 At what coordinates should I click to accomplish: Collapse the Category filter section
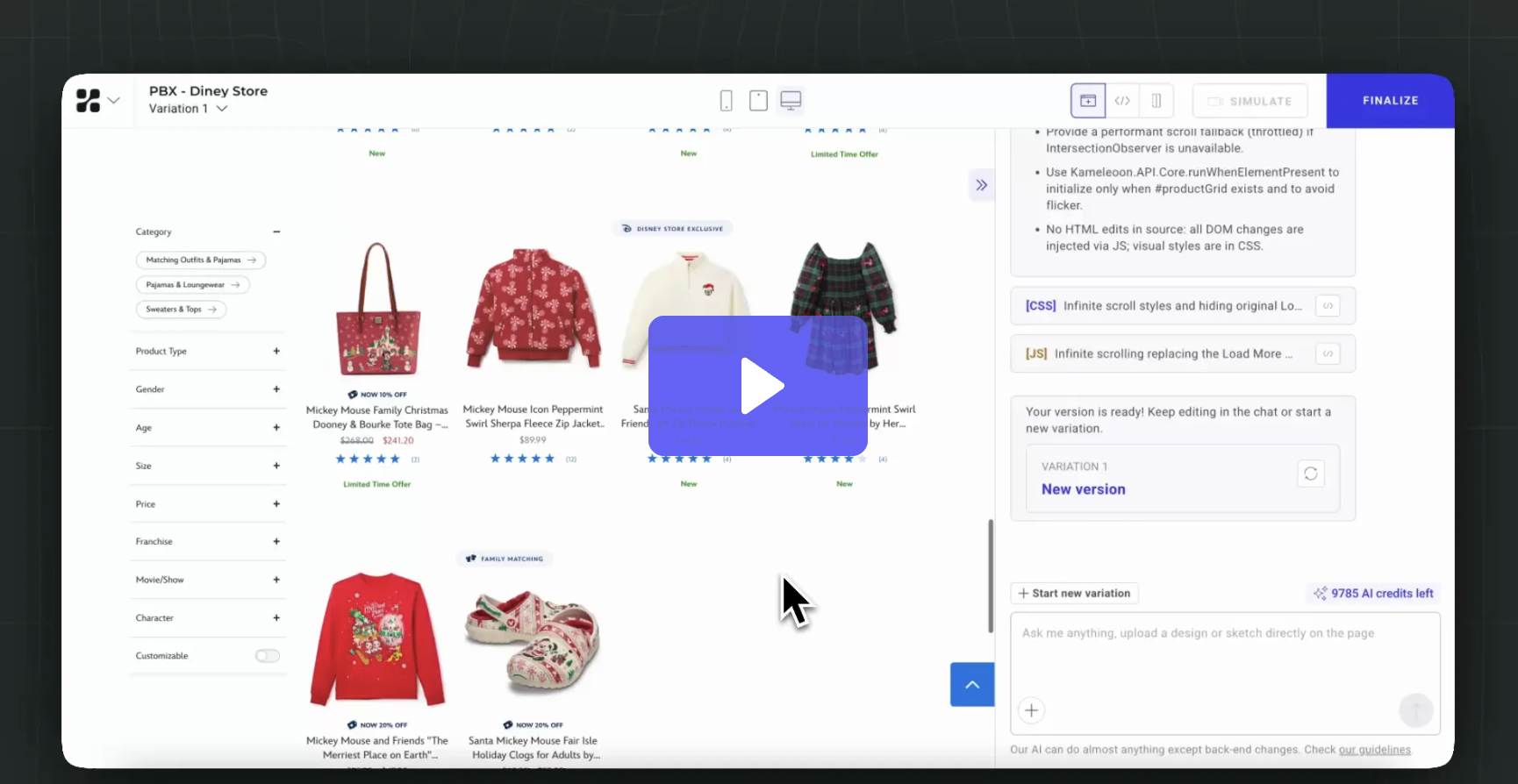[x=276, y=232]
